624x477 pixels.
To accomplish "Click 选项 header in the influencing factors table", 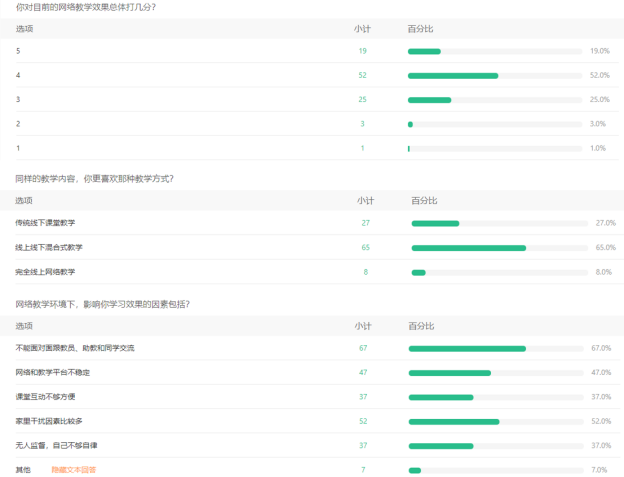I will [24, 326].
